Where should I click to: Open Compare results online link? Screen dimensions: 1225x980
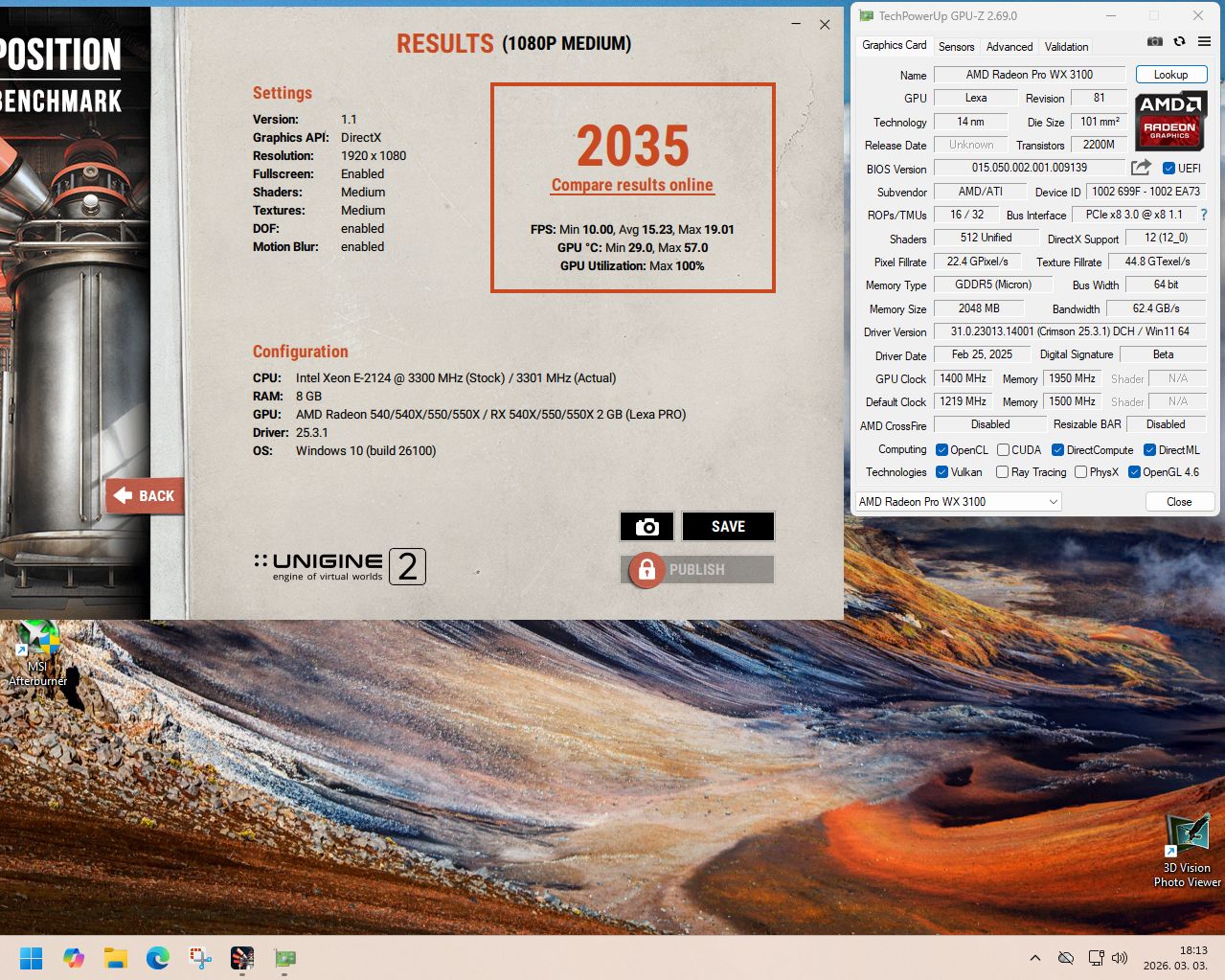pos(632,185)
